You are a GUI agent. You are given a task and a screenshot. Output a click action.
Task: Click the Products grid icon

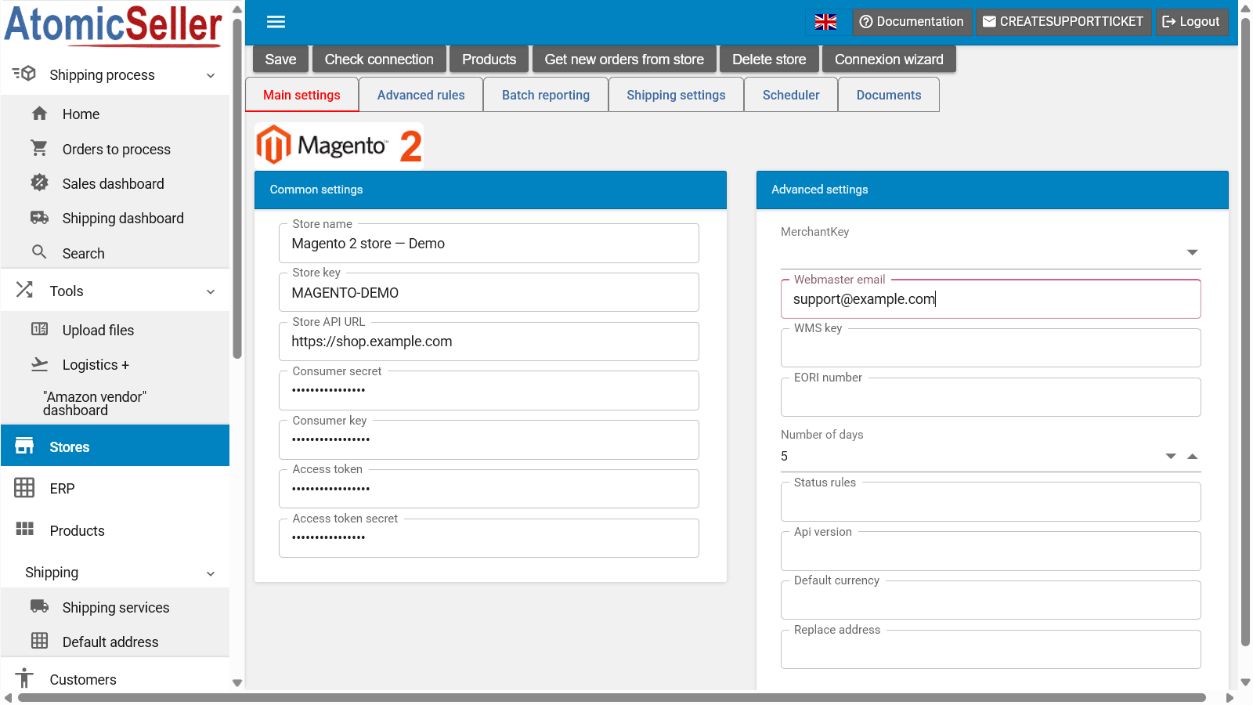tap(24, 530)
